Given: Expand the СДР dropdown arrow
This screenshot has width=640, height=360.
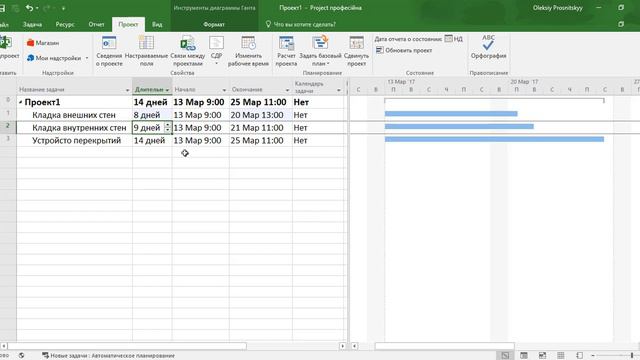Looking at the screenshot, I should 216,64.
